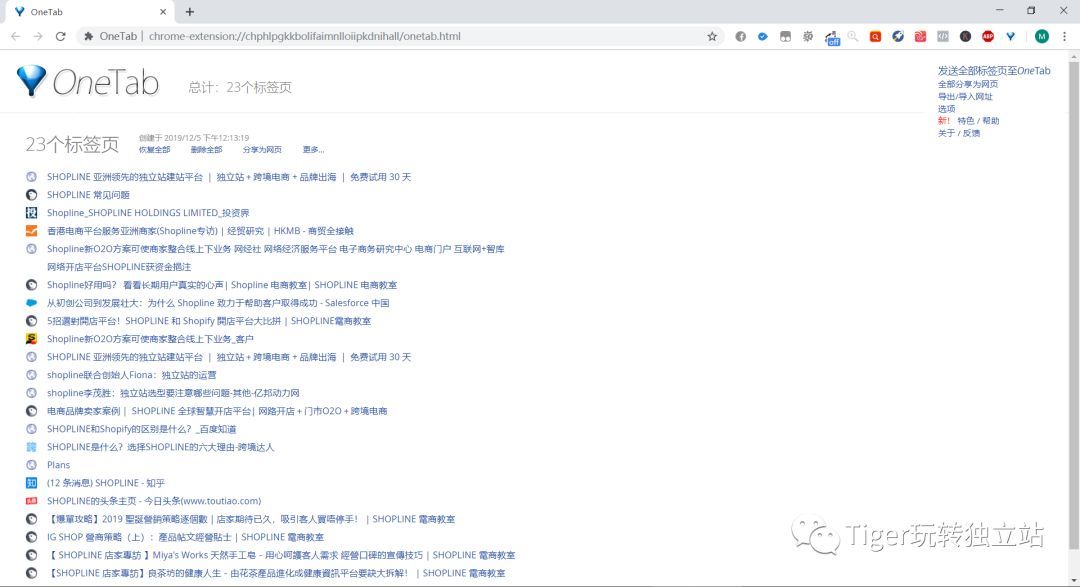Open the IG SHOP 營商策略(上) link
The height and width of the screenshot is (587, 1080).
(x=185, y=537)
